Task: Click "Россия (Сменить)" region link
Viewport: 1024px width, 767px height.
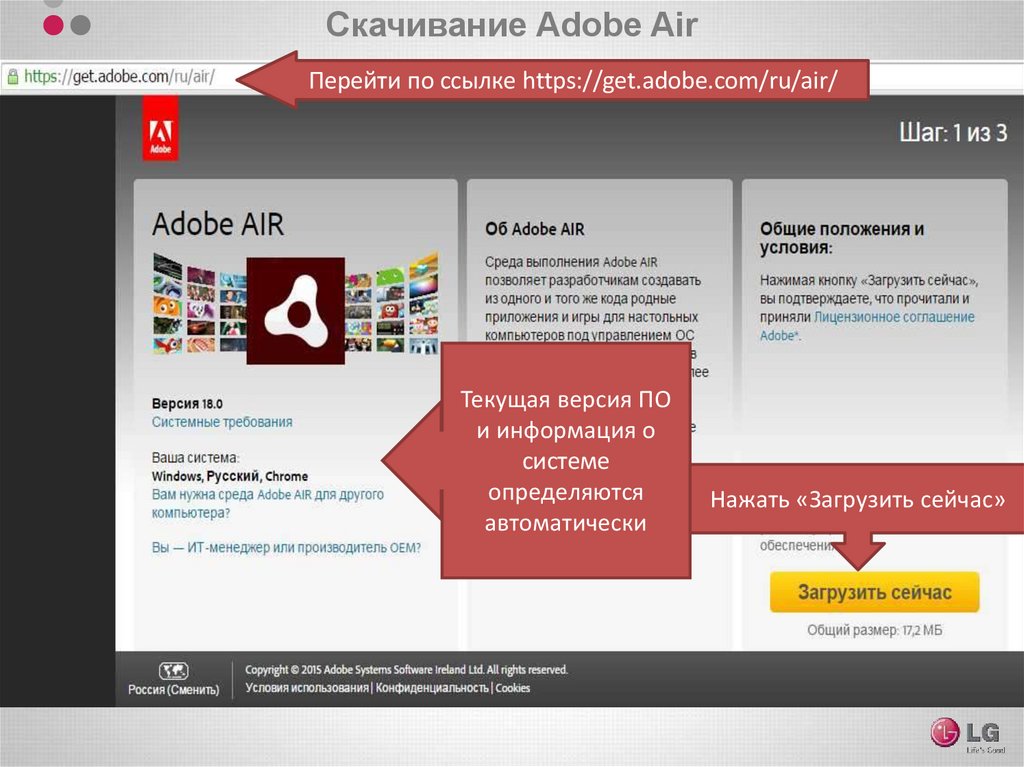Action: (174, 690)
